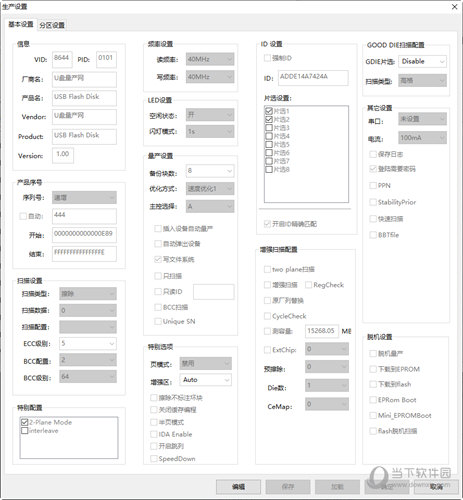Viewport: 463px width, 500px height.
Task: Click the 保存 button
Action: pyautogui.click(x=288, y=487)
